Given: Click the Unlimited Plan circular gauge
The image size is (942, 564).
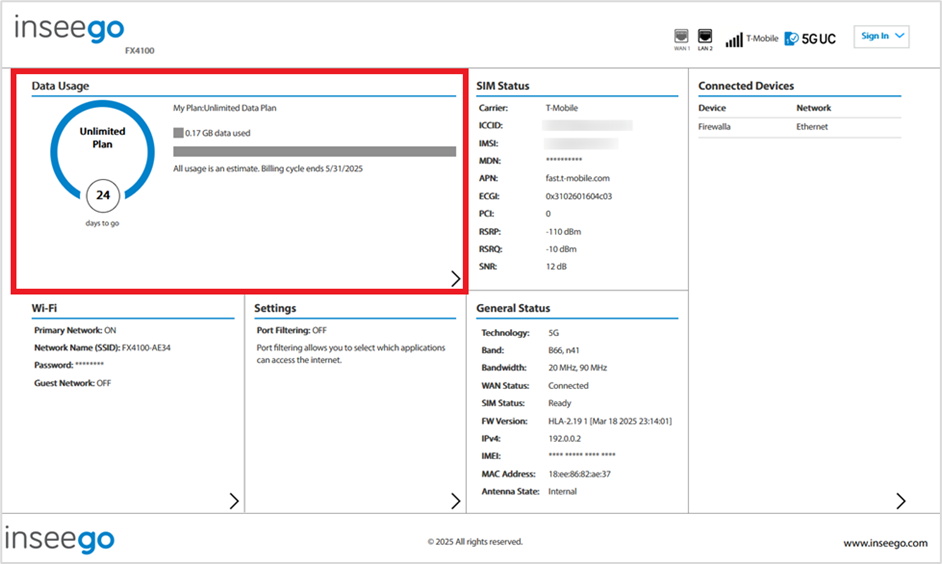Looking at the screenshot, I should click(102, 150).
